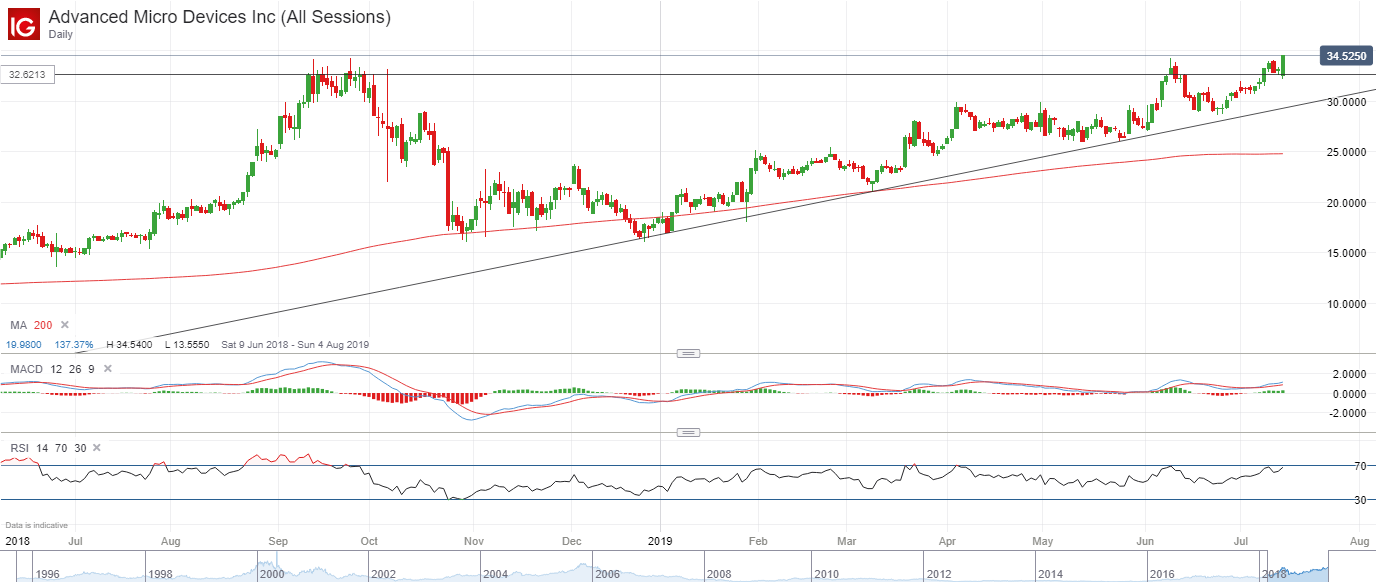Click the IG logo

pos(23,23)
